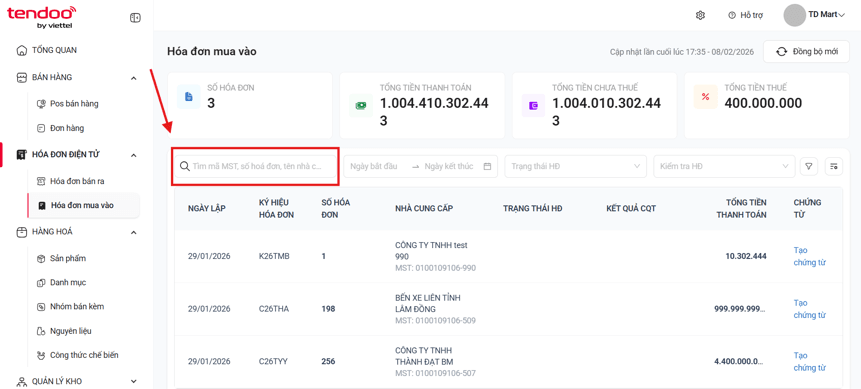Click the Danh mục category icon
The width and height of the screenshot is (861, 389).
(x=40, y=282)
